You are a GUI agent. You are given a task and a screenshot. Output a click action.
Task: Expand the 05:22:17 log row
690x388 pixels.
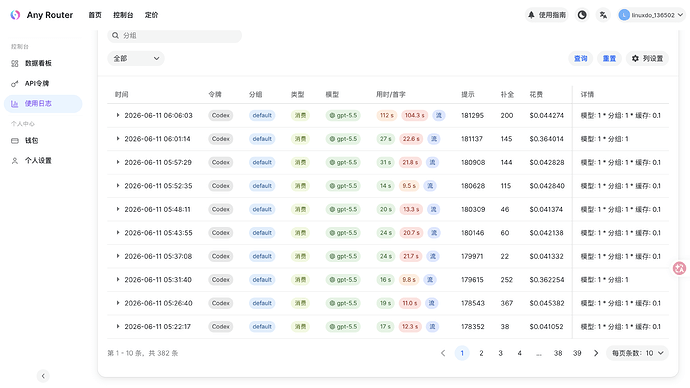118,326
